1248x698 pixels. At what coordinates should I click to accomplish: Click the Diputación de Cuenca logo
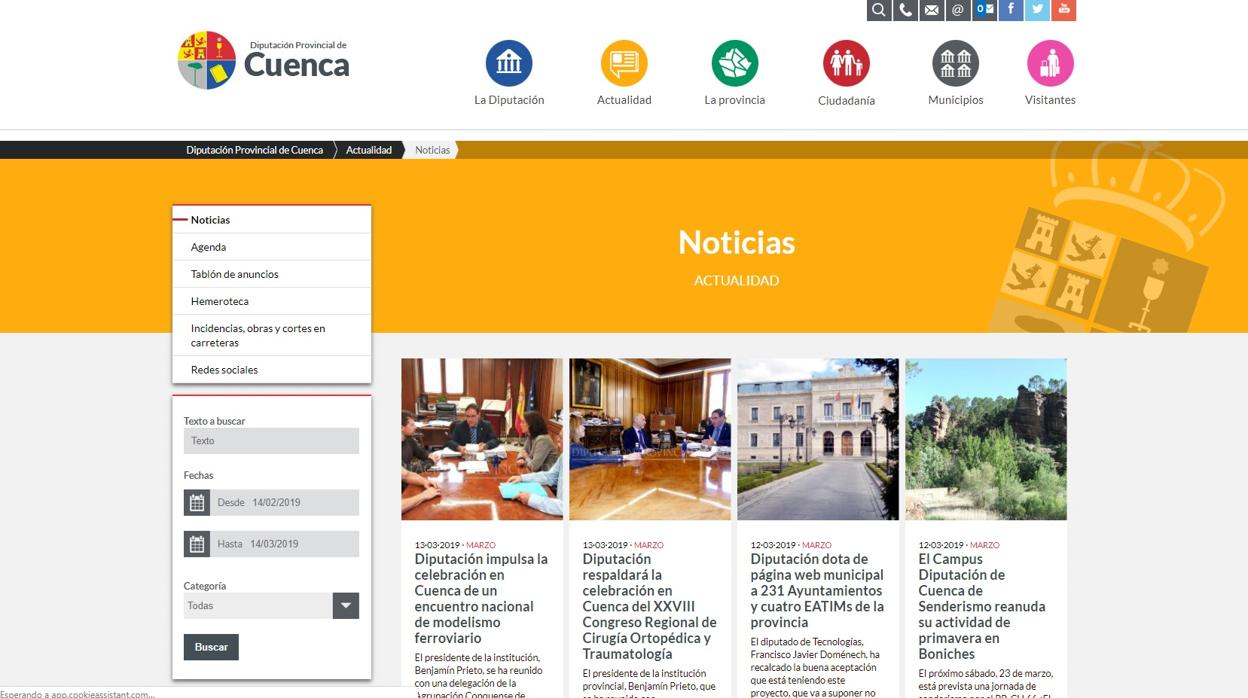264,61
